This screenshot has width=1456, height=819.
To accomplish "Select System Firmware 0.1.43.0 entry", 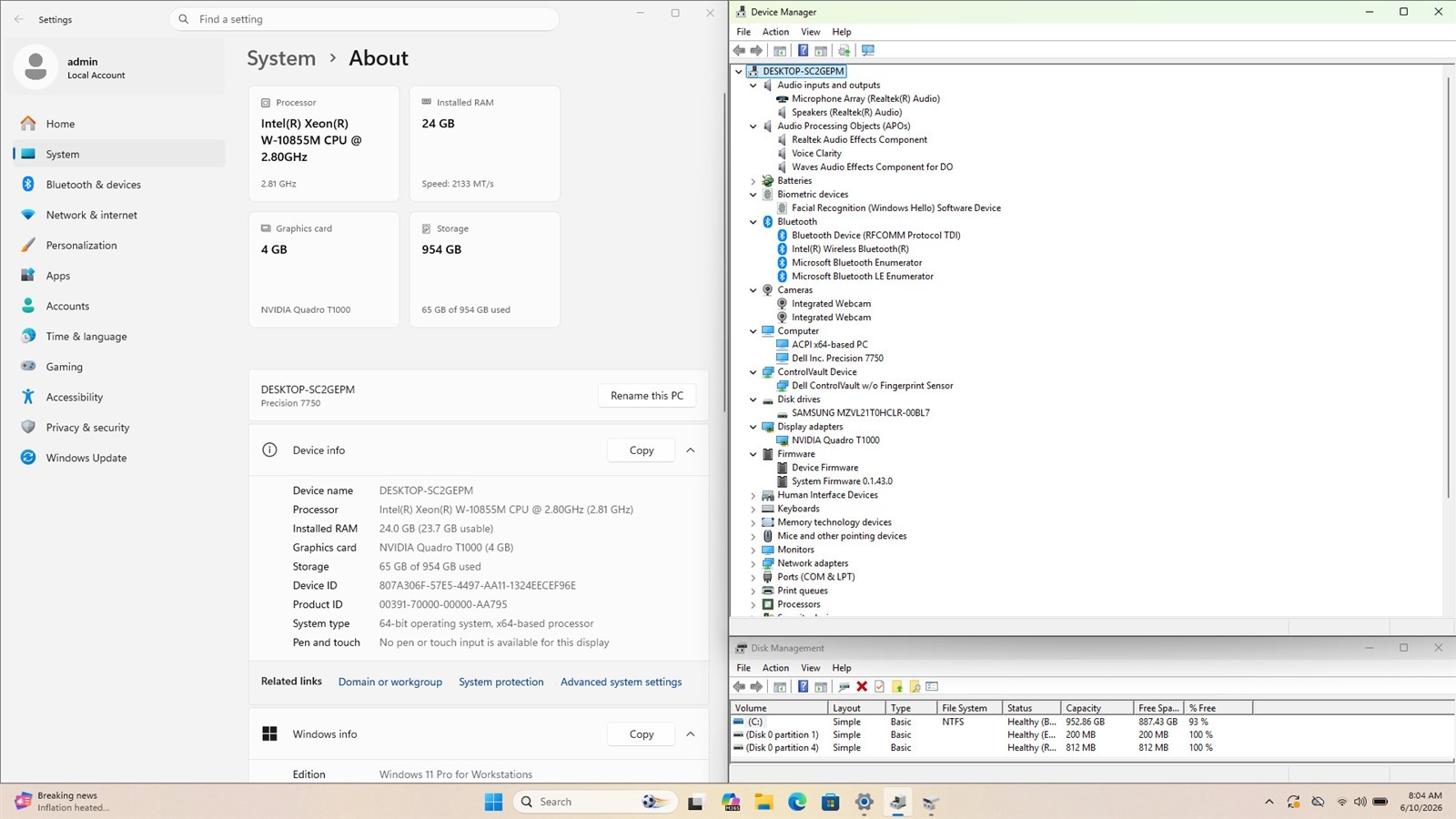I will 842,481.
